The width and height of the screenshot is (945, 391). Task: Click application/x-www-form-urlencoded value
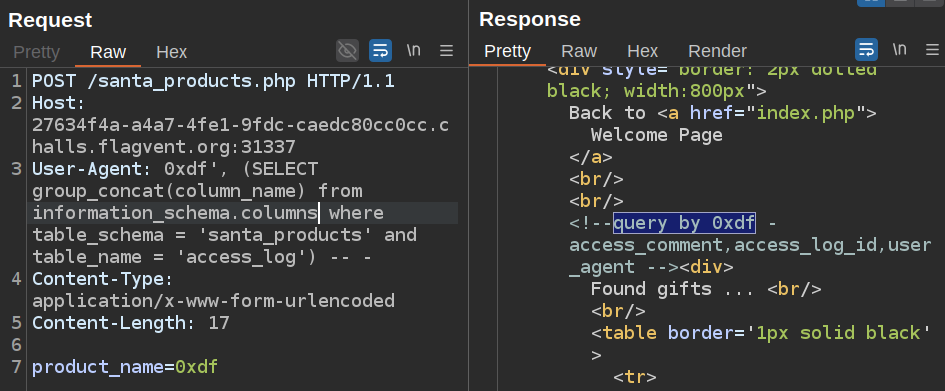pyautogui.click(x=213, y=301)
